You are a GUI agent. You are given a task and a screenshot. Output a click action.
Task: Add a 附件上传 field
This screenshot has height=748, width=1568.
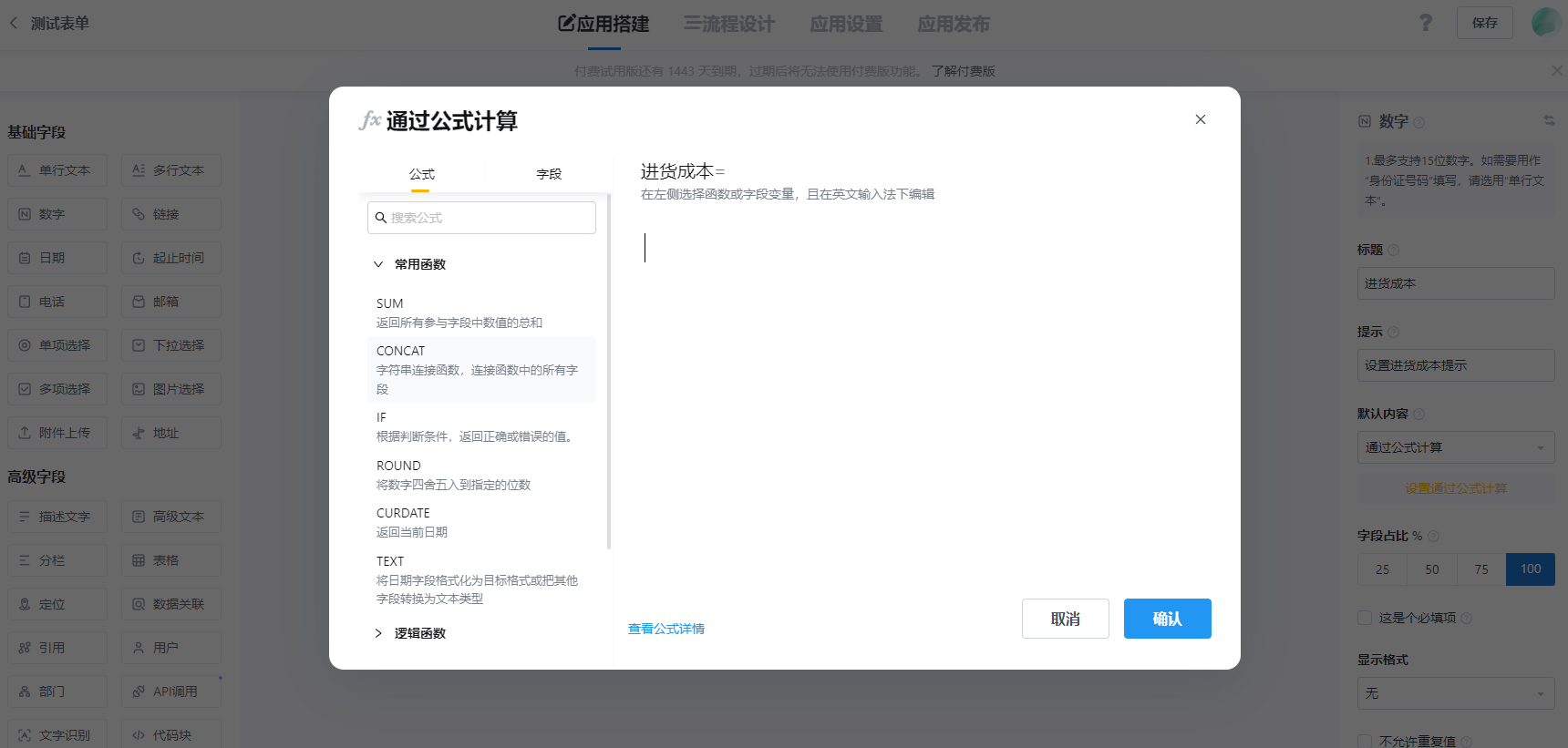(x=57, y=433)
